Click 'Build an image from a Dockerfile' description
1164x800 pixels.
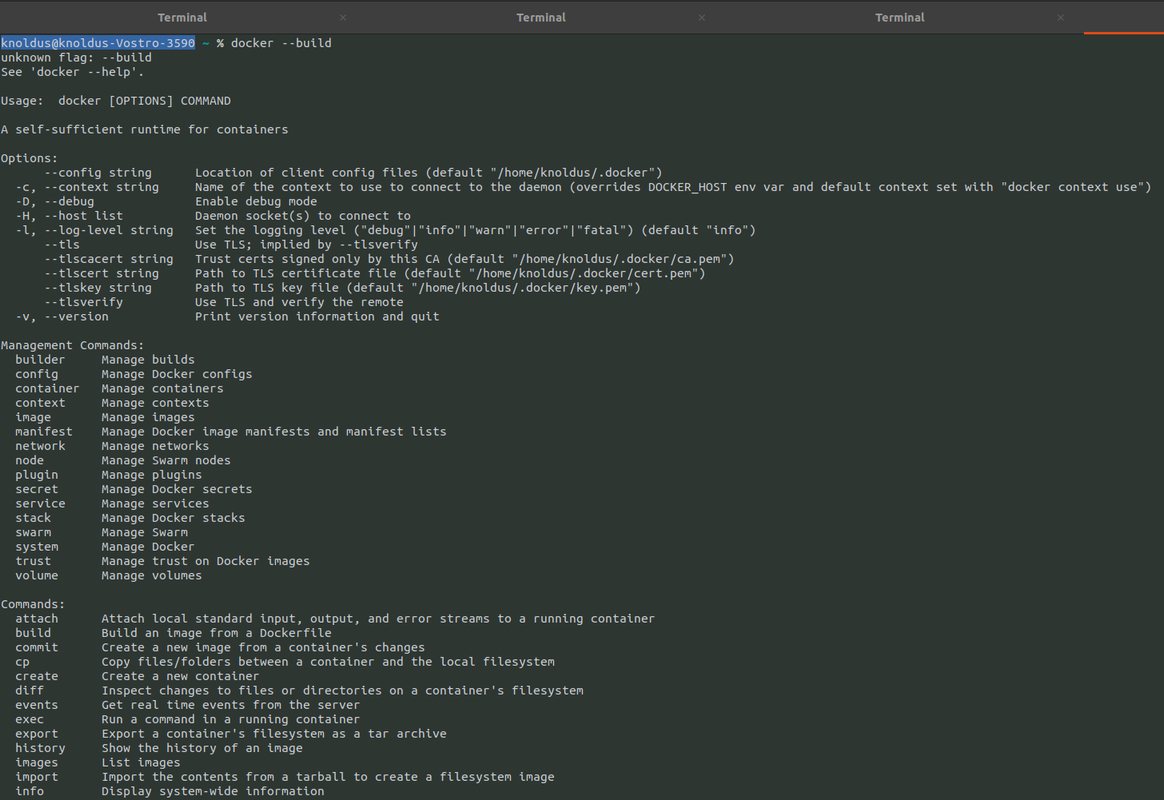216,633
